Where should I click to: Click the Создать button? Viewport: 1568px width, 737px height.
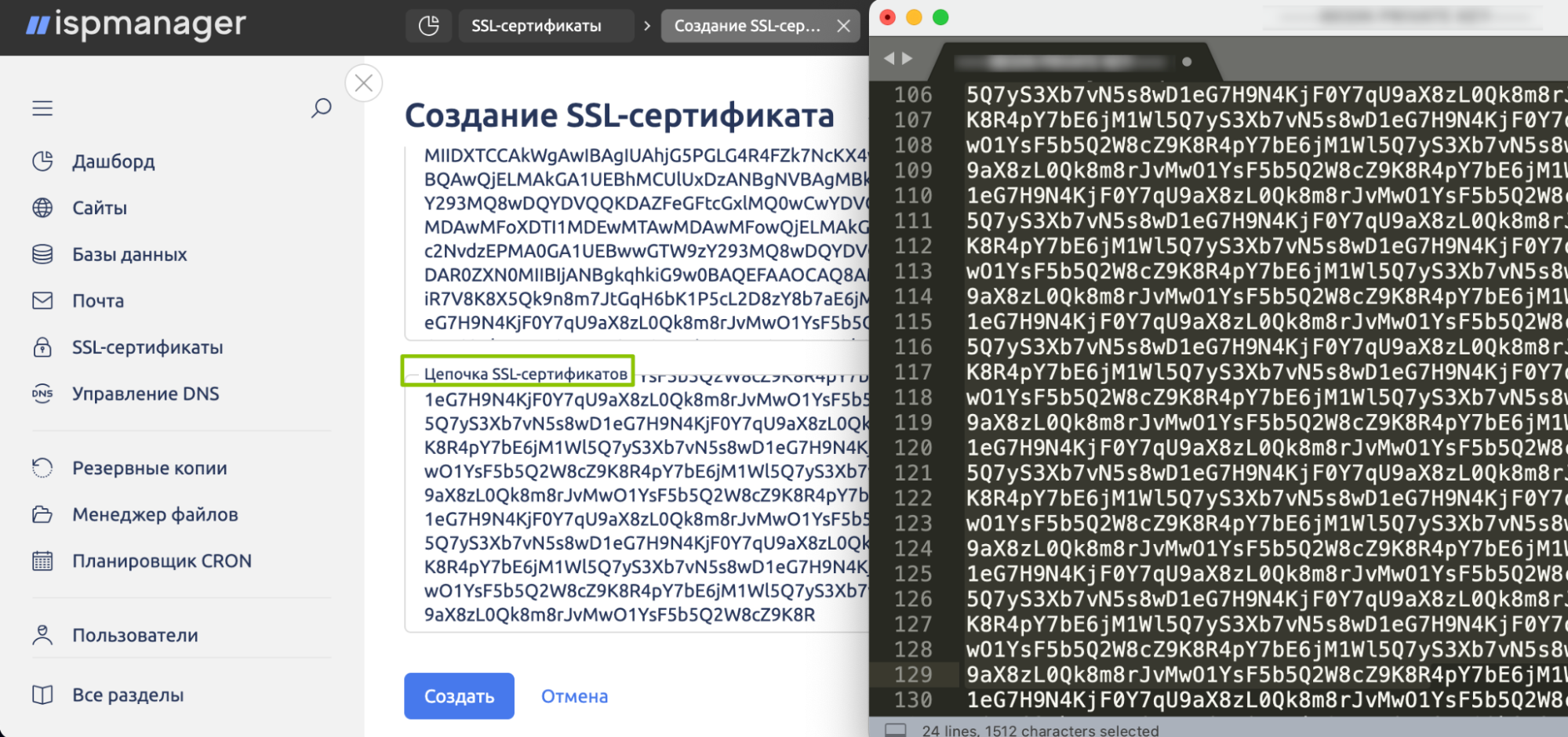459,696
